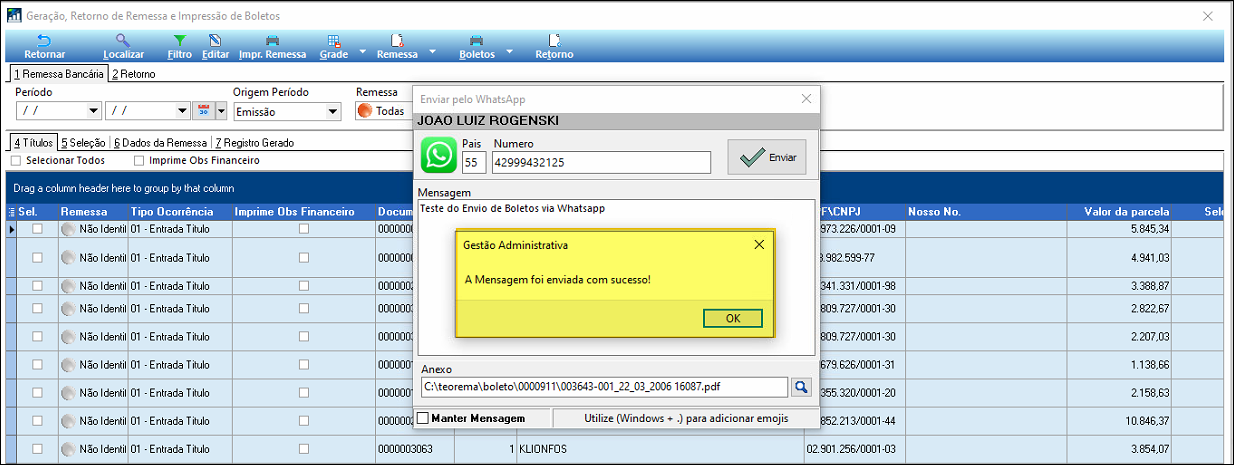1234x465 pixels.
Task: Click the Numero phone field
Action: tap(601, 162)
